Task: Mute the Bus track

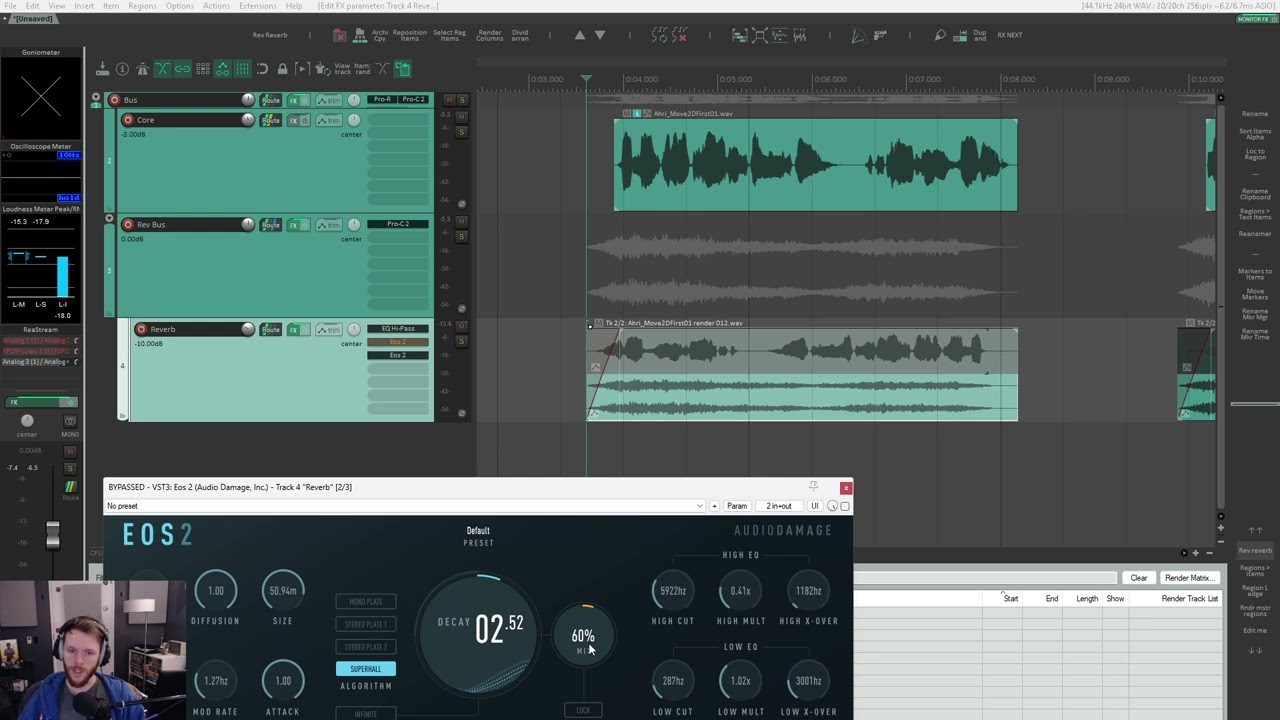Action: 449,100
